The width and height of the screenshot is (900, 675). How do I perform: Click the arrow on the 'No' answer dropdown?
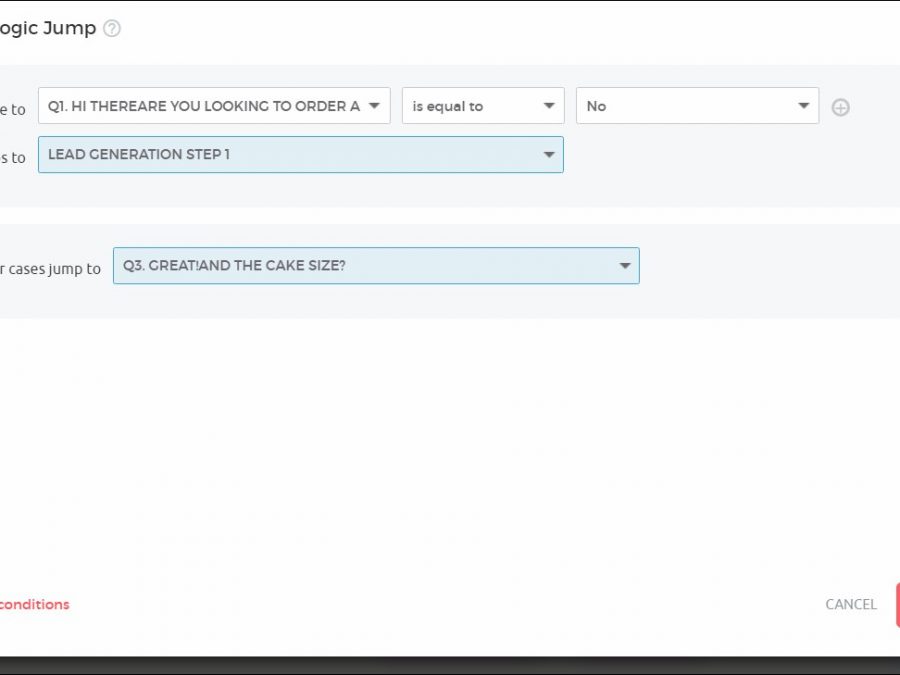[803, 106]
